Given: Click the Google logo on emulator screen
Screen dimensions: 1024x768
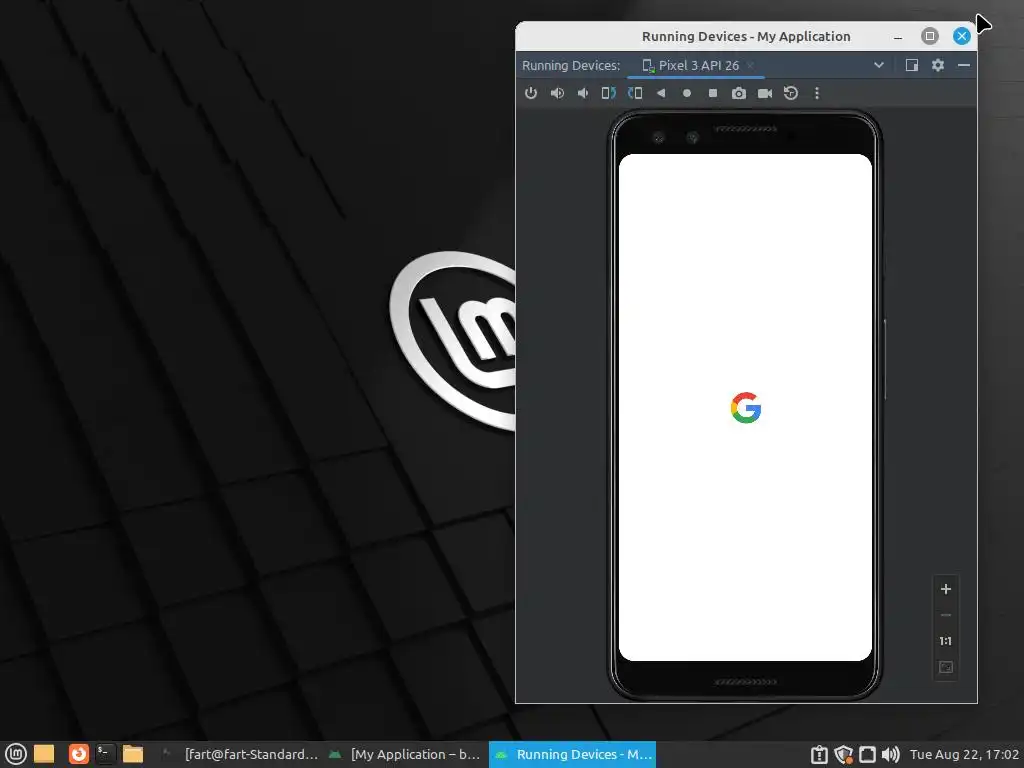Looking at the screenshot, I should [x=746, y=408].
